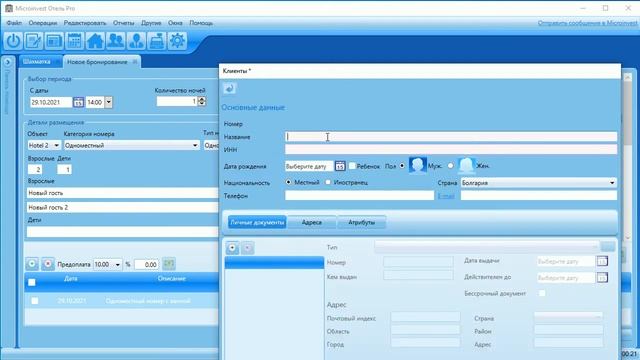Click the button beside Тип dropdown
Image resolution: width=640 pixels, height=360 pixels.
(x=608, y=247)
